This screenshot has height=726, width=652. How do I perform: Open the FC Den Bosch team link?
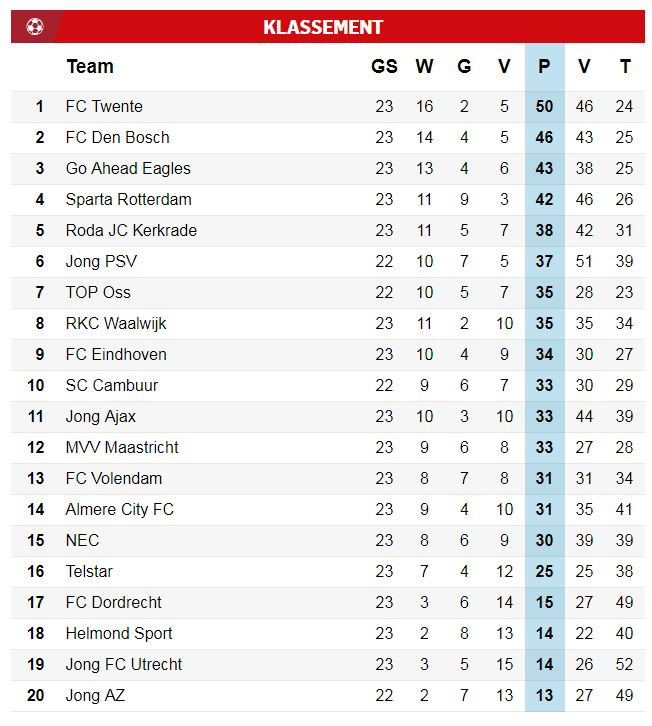coord(117,138)
